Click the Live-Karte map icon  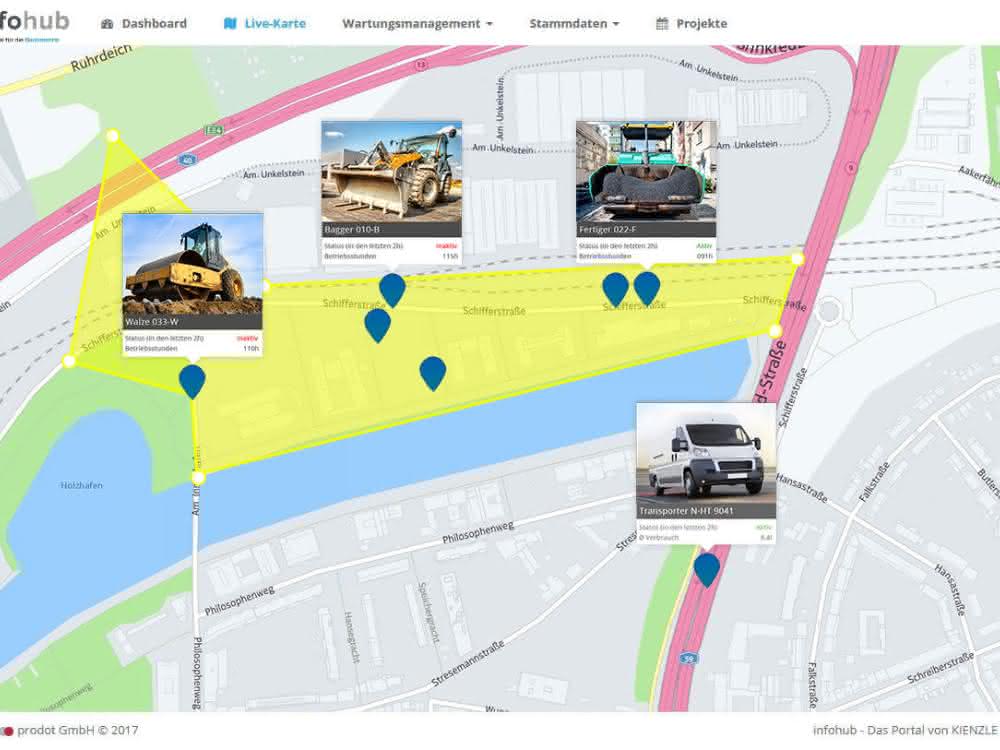230,24
